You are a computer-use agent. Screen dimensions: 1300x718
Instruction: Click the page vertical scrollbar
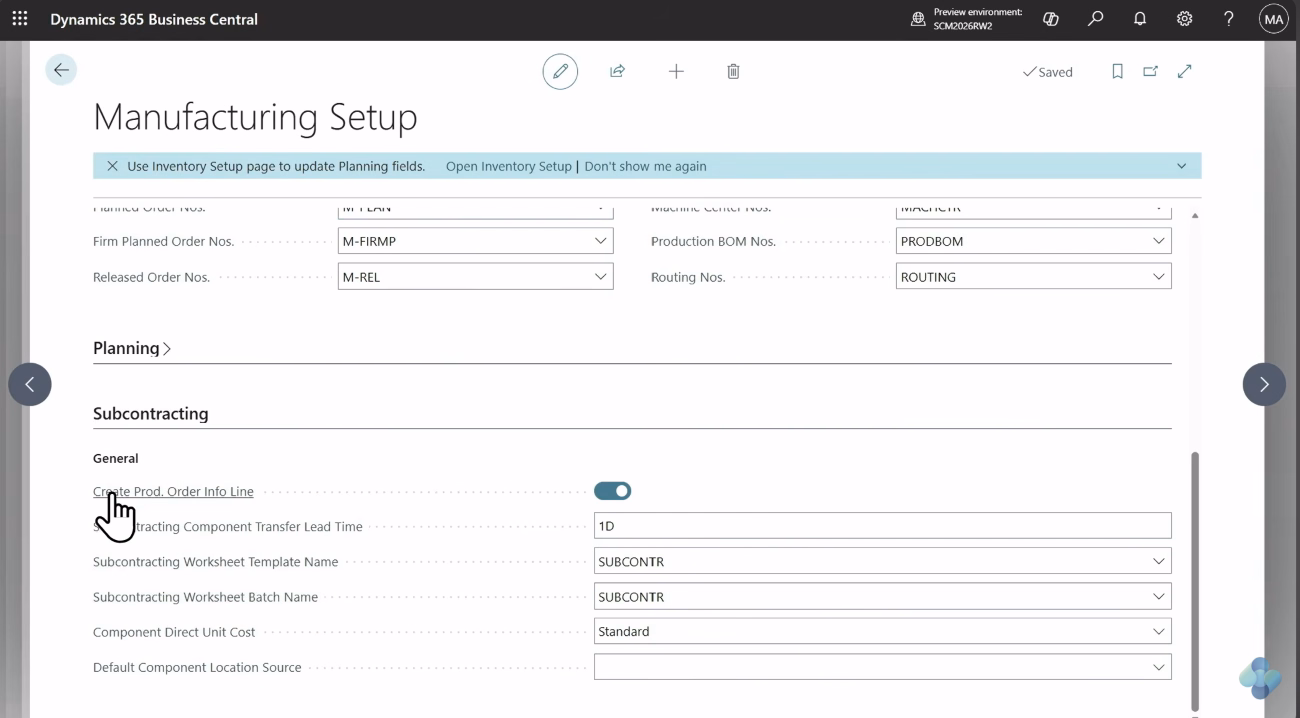tap(1195, 580)
